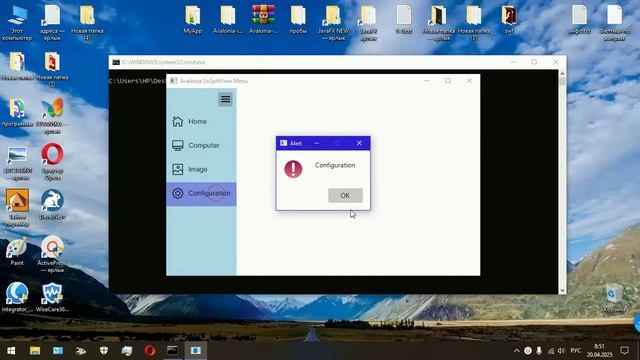Toggle the hamburger menu in Avalonia sidebar
640x360 pixels.
(225, 99)
